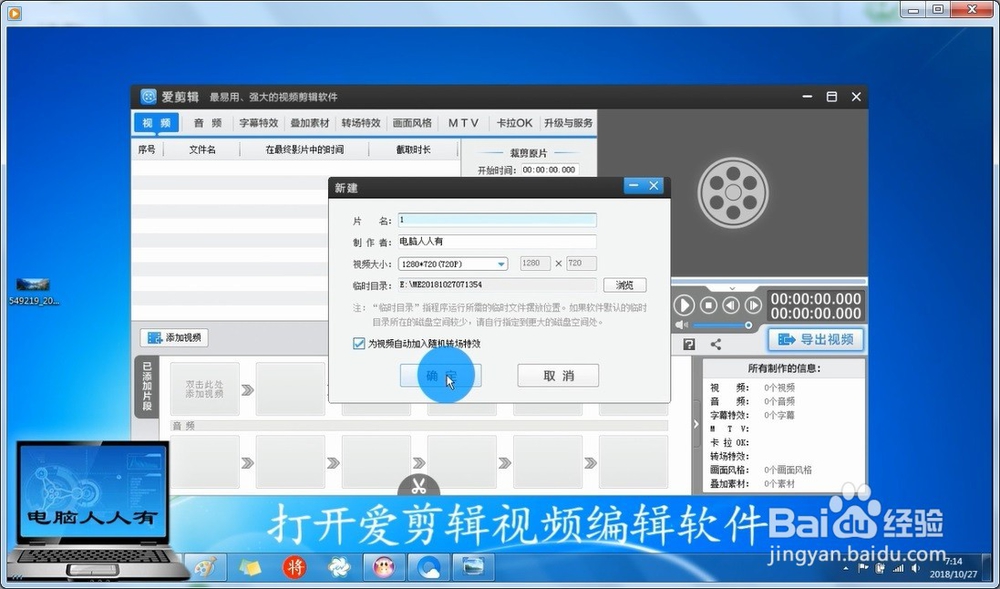Switch to the 音频 tab
This screenshot has width=1000, height=589.
[208, 123]
